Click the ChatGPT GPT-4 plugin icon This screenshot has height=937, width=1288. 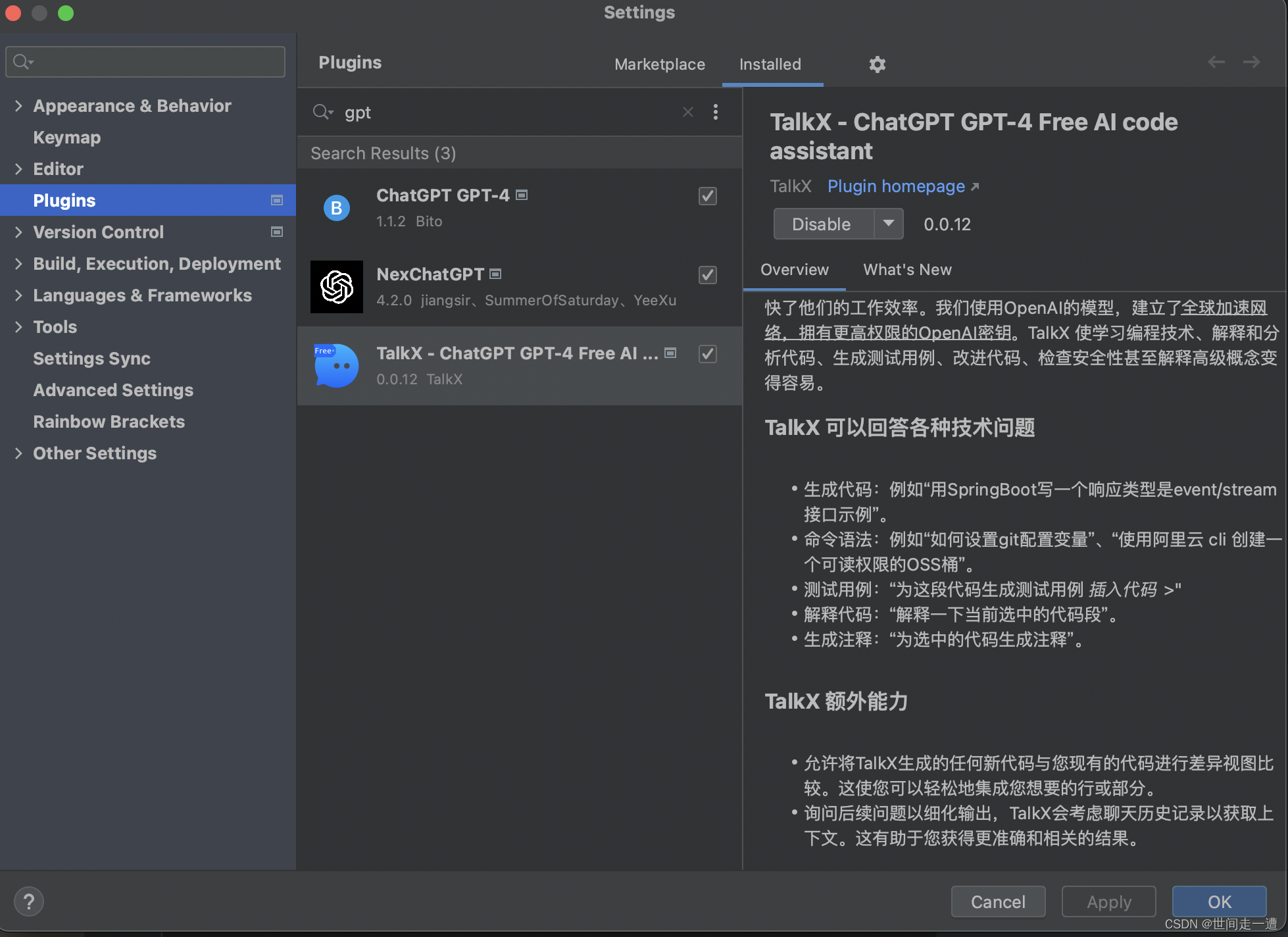coord(335,207)
